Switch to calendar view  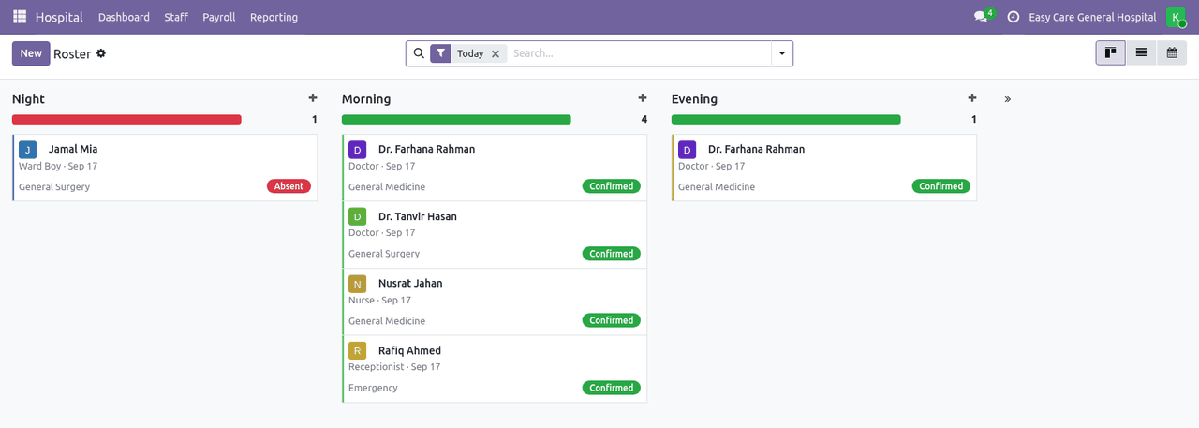1171,53
